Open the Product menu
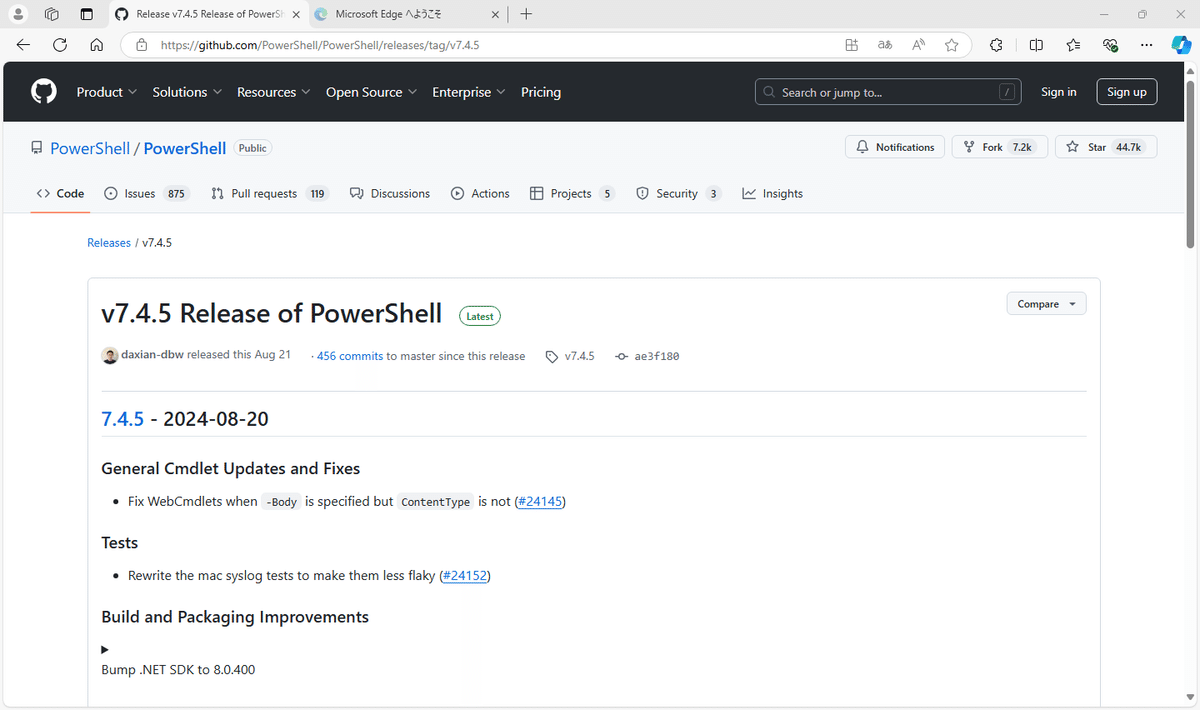The image size is (1200, 710). click(x=106, y=91)
